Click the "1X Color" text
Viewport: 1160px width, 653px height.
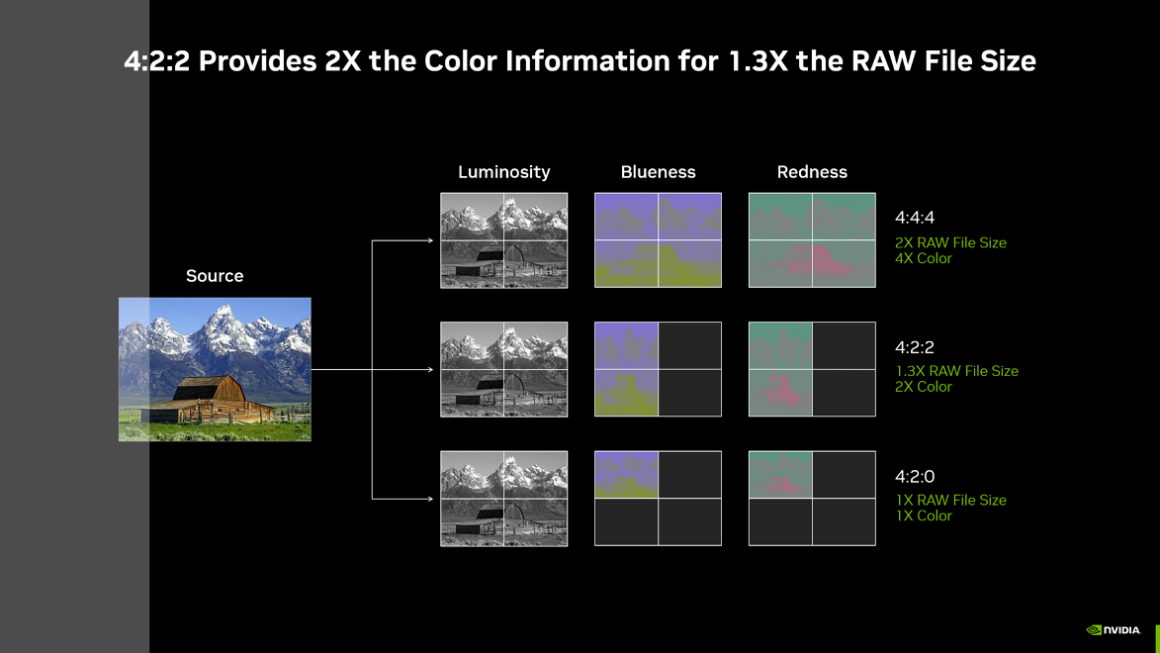click(x=923, y=516)
